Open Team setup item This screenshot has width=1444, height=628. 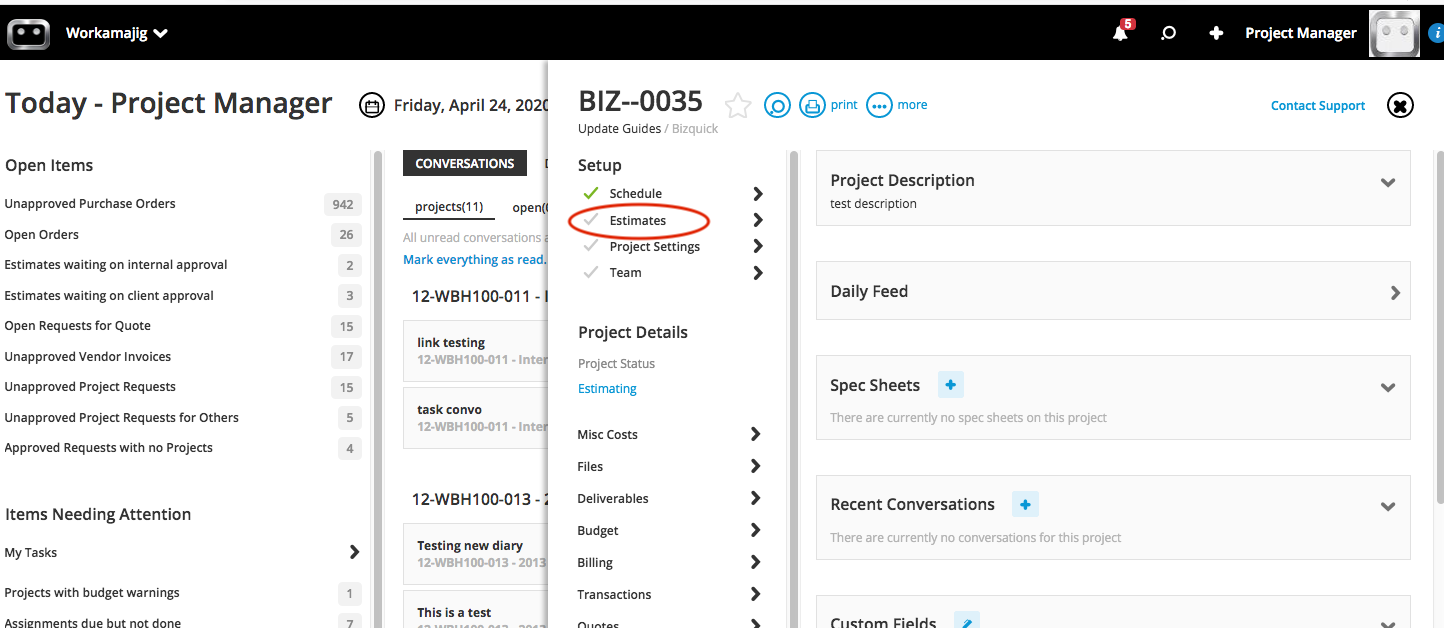tap(626, 272)
